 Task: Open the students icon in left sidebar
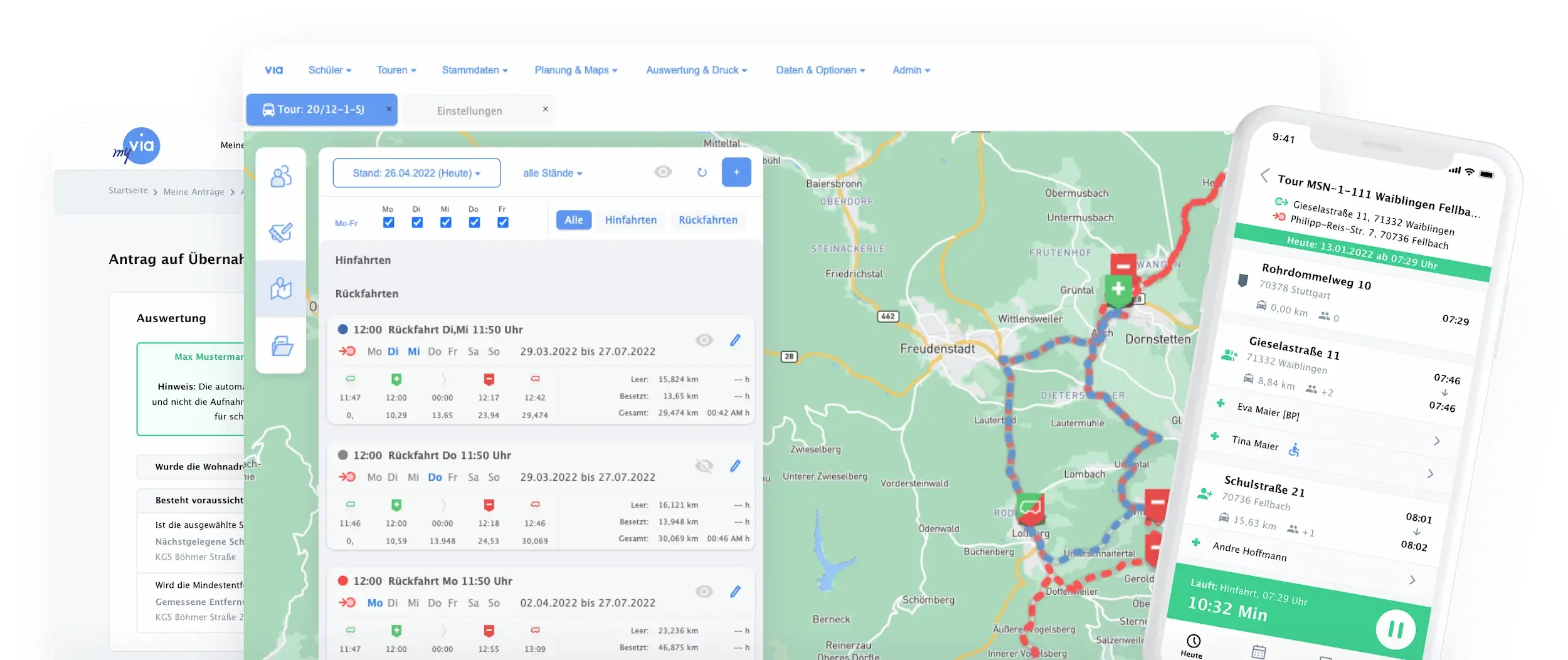tap(280, 176)
